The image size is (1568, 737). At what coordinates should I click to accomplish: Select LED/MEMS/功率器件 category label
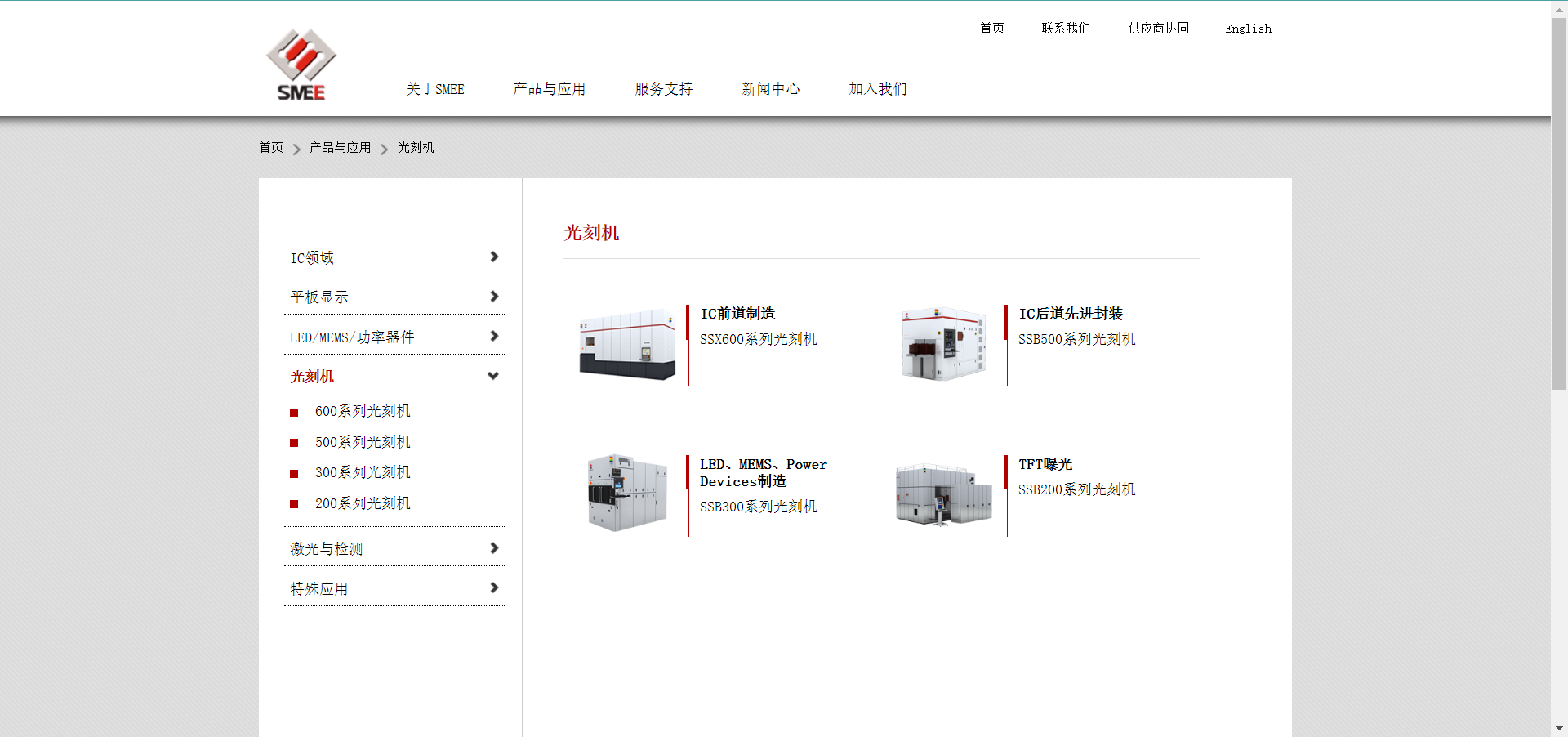[352, 337]
